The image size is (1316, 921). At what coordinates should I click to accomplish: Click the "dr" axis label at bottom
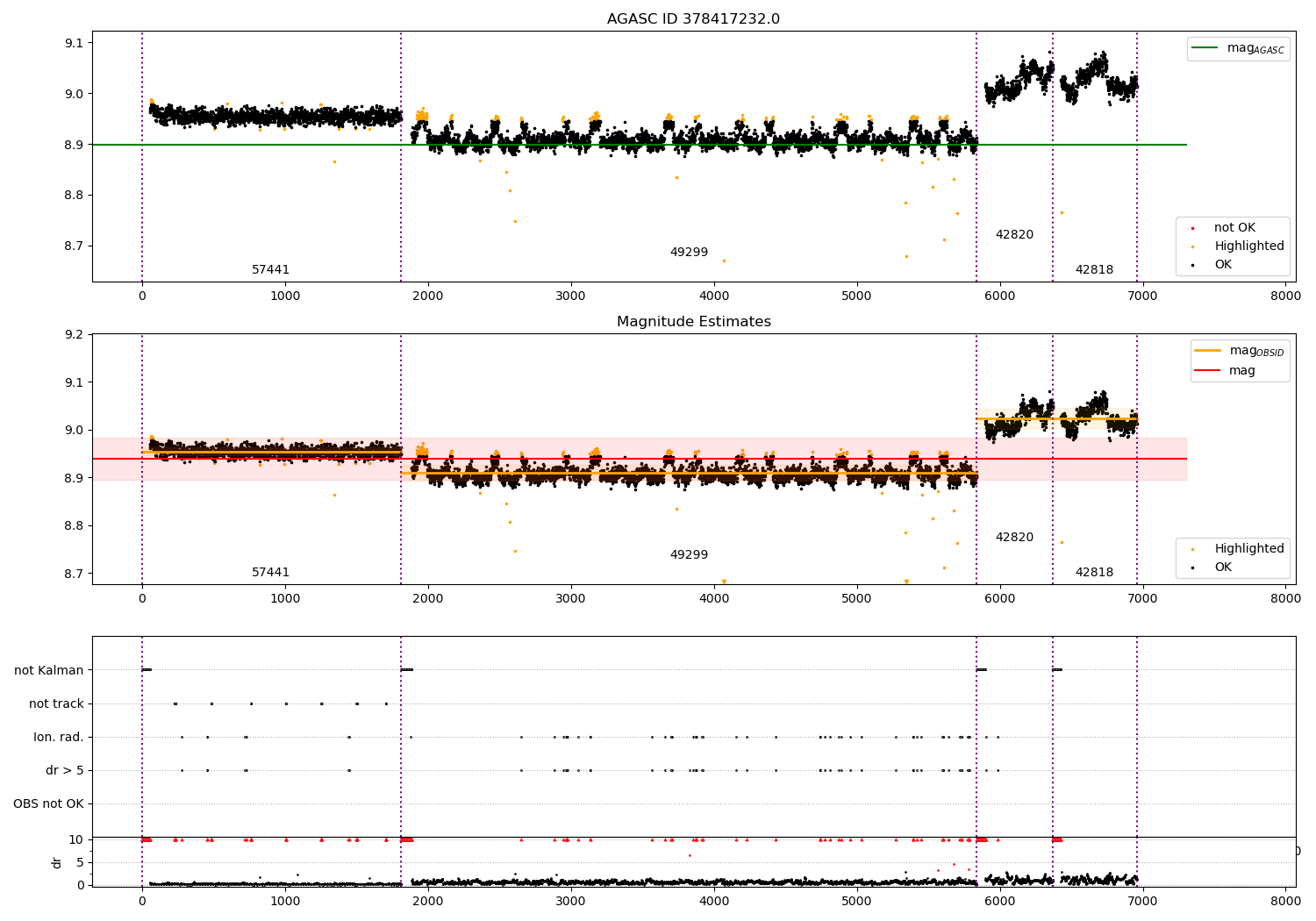pos(57,862)
